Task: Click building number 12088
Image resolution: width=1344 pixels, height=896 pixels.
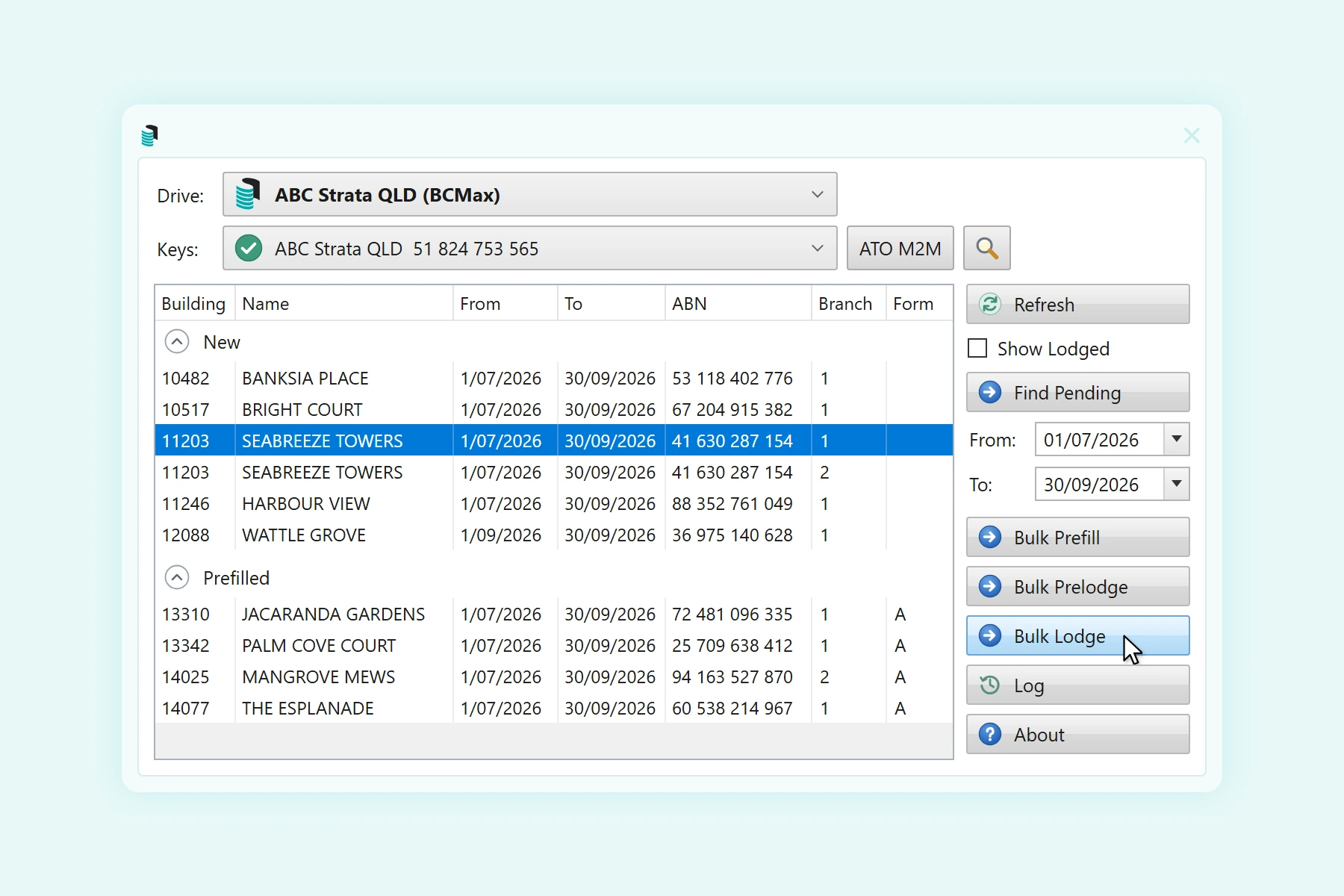Action: (186, 535)
